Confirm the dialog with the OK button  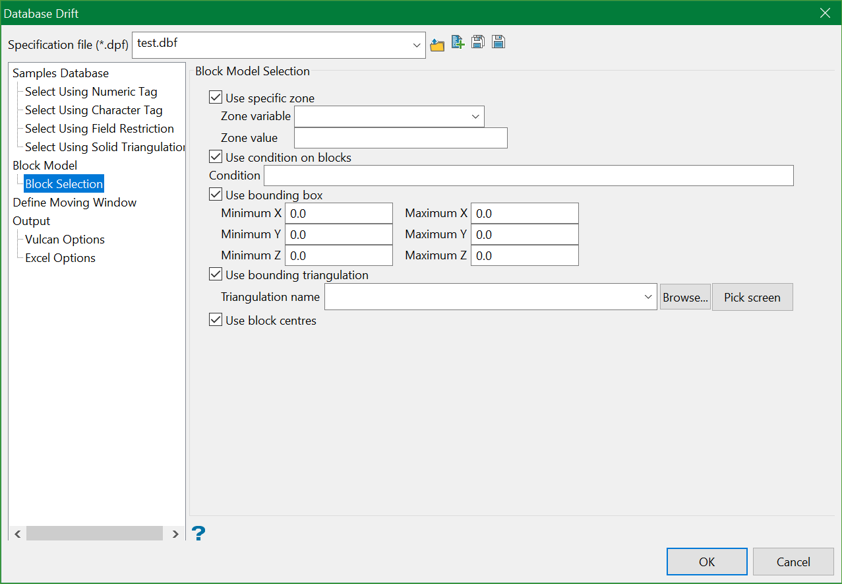[706, 561]
